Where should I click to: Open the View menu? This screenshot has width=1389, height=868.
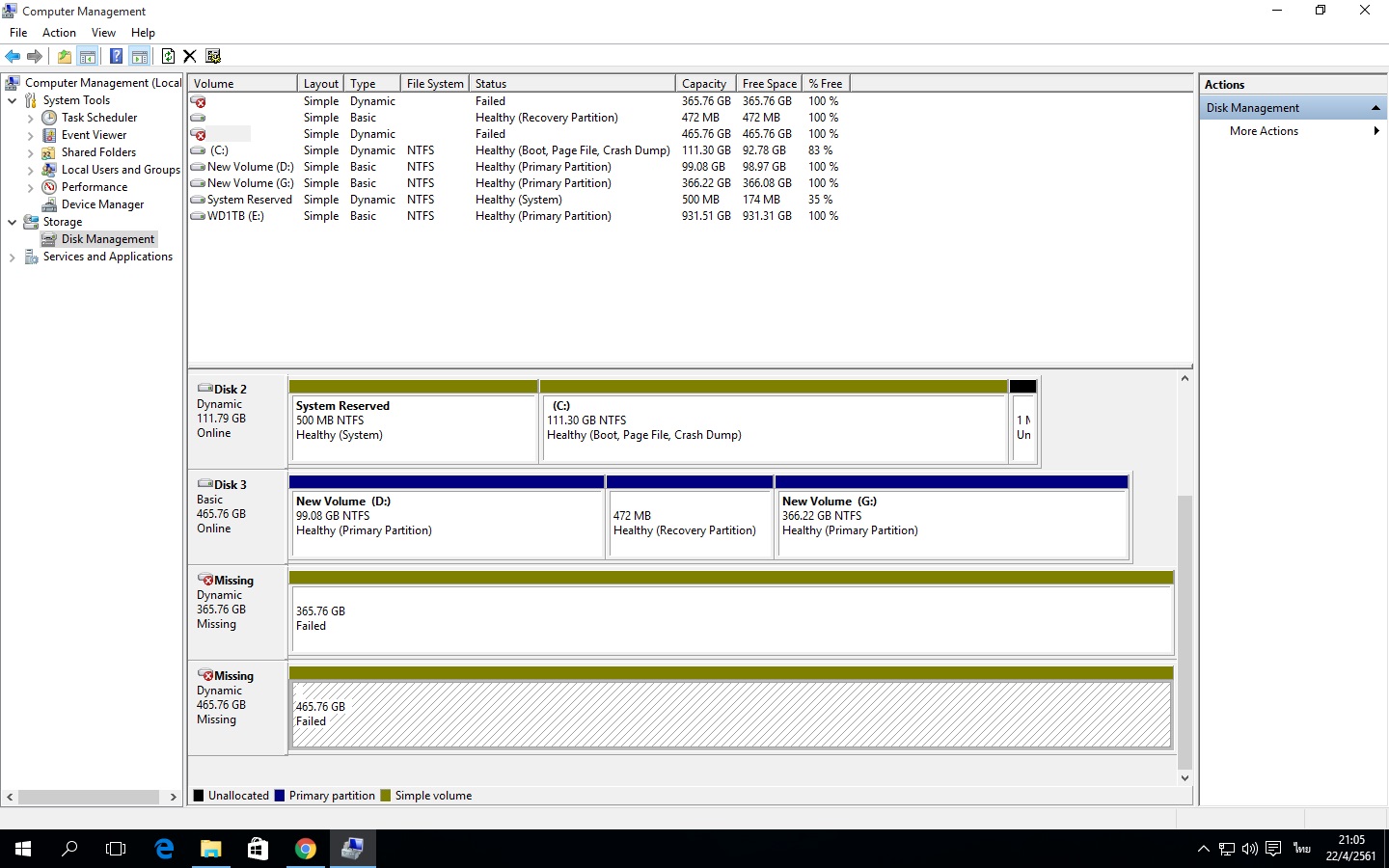(x=103, y=33)
